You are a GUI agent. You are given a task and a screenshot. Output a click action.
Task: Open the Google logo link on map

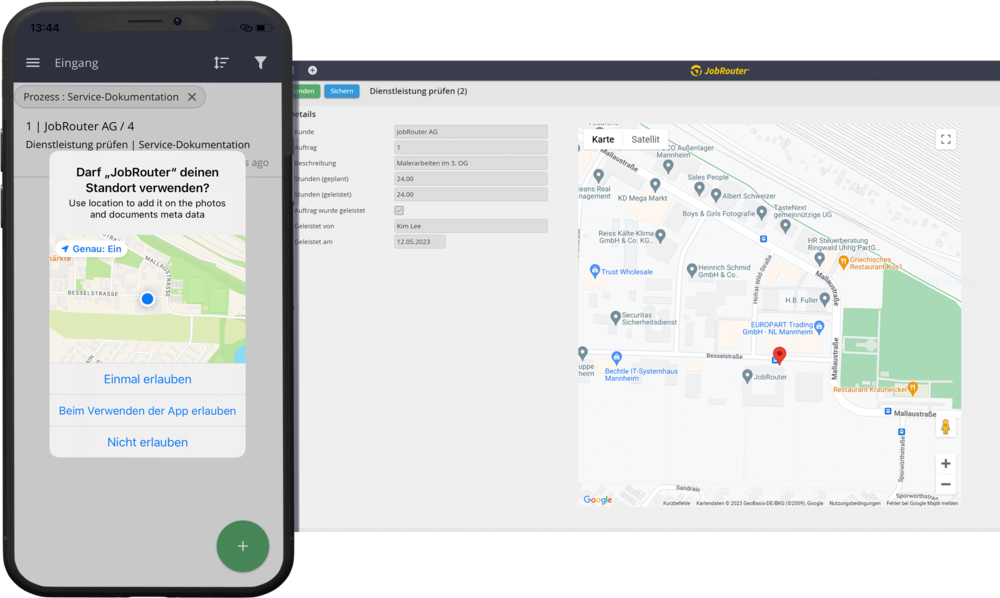pyautogui.click(x=598, y=500)
